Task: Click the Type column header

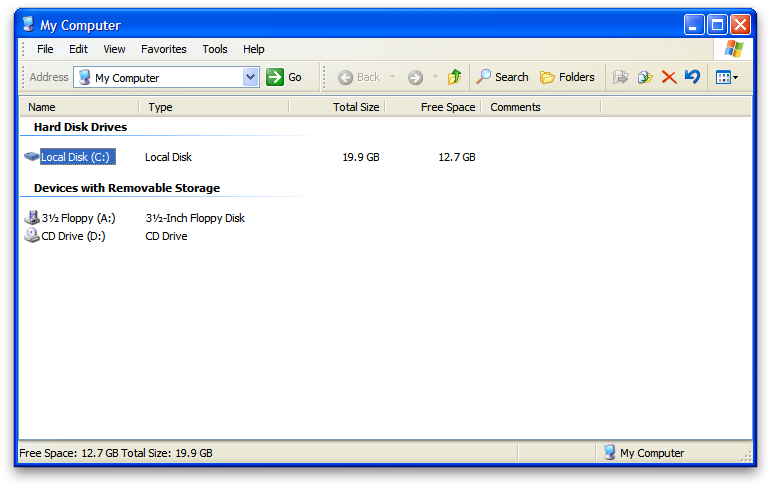Action: (x=213, y=107)
